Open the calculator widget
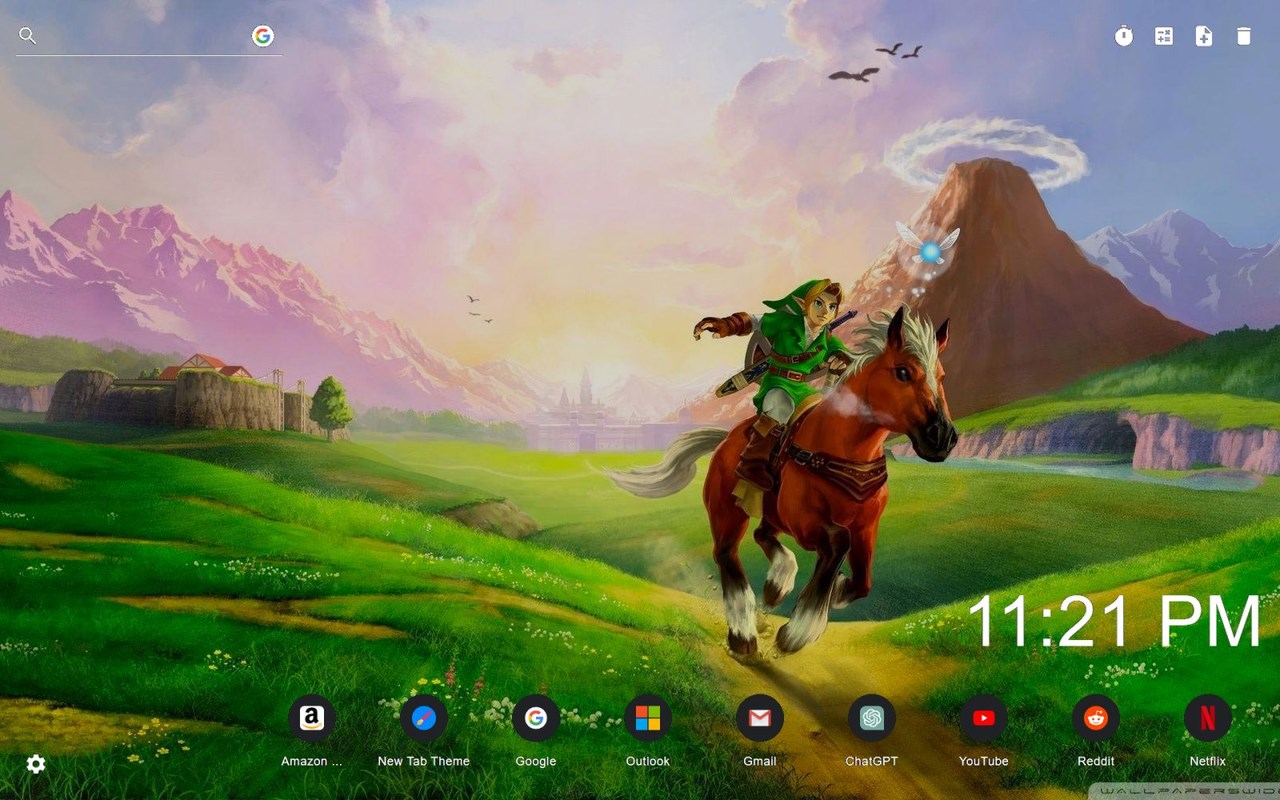The image size is (1280, 800). [x=1164, y=36]
